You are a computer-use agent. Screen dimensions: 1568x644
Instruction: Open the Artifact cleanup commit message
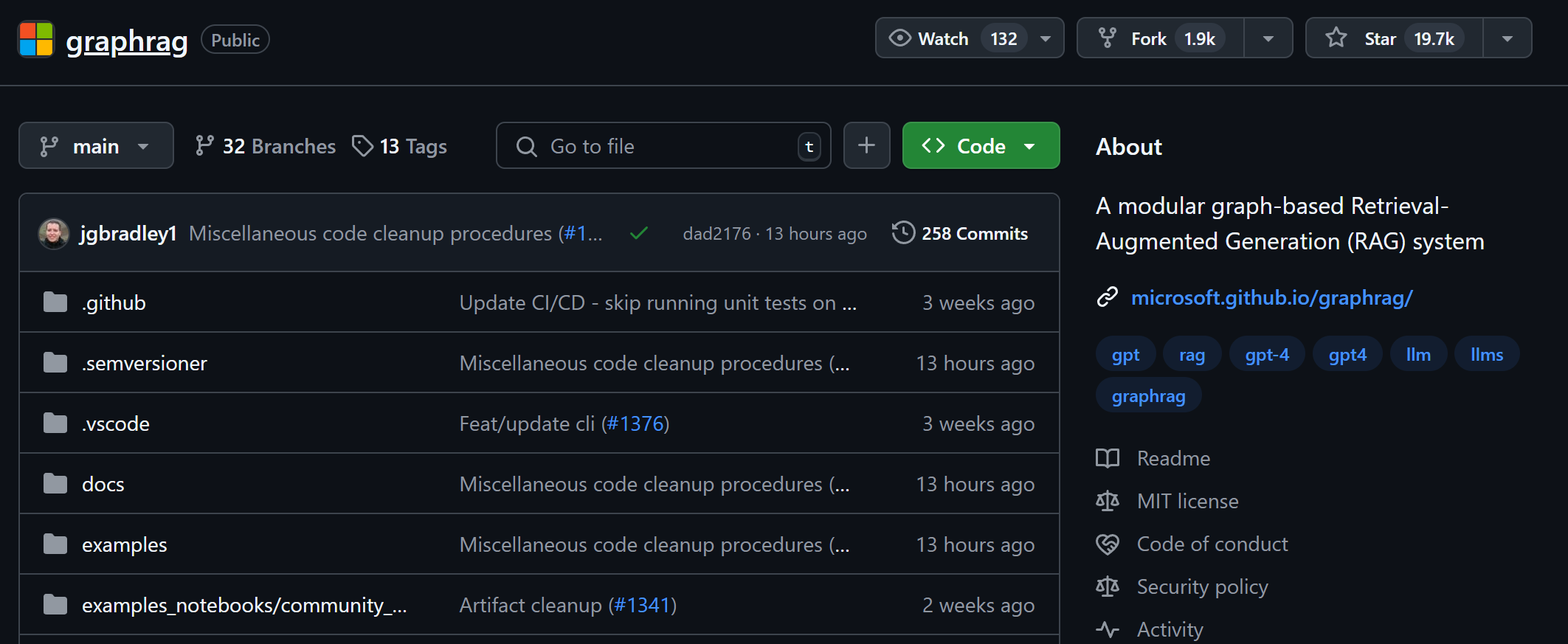(x=531, y=606)
